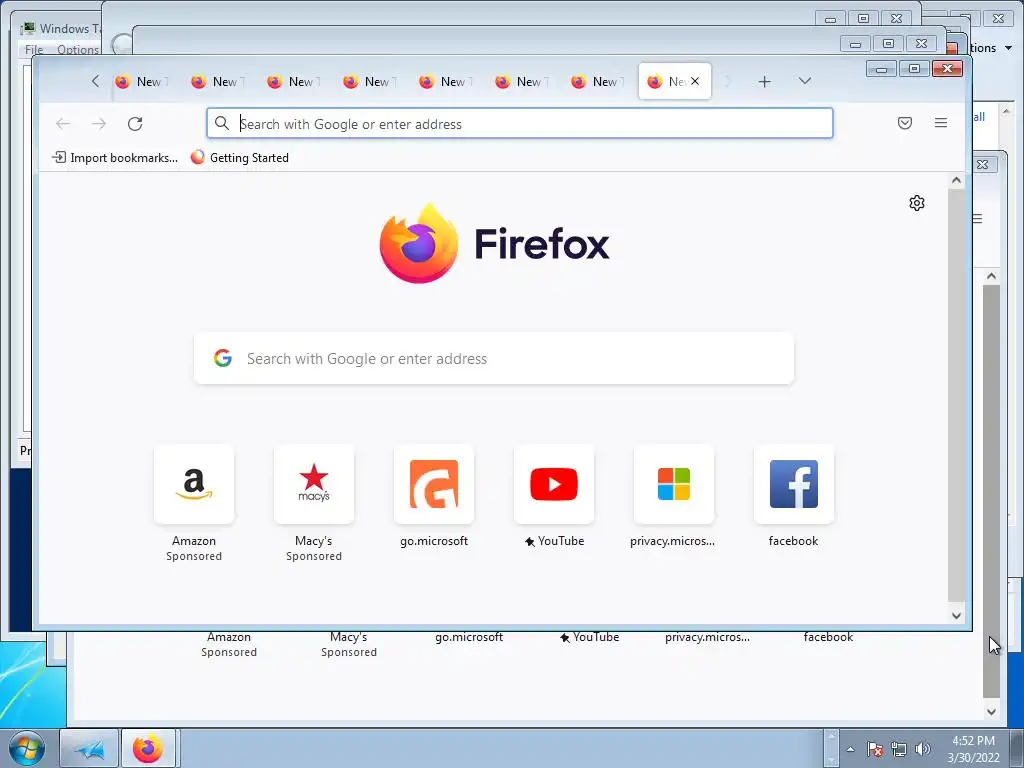Go forward one page
Screen dimensions: 1024x768
click(99, 123)
